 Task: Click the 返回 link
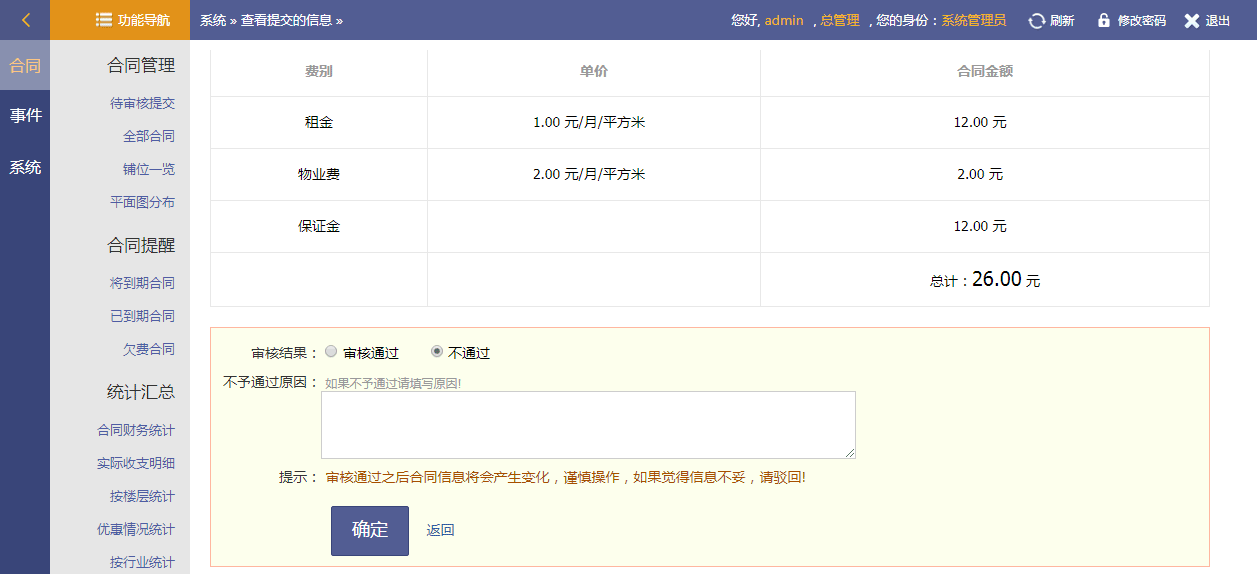click(x=440, y=530)
